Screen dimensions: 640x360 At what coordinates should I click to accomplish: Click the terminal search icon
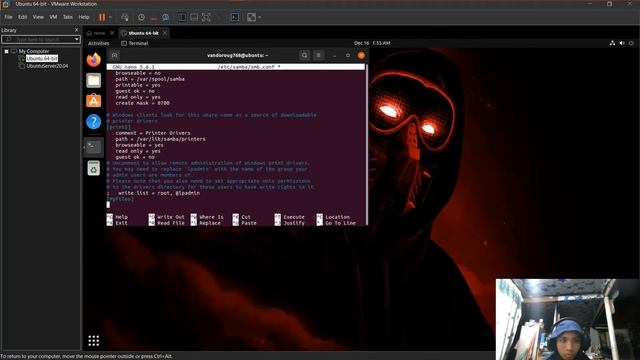pos(304,56)
